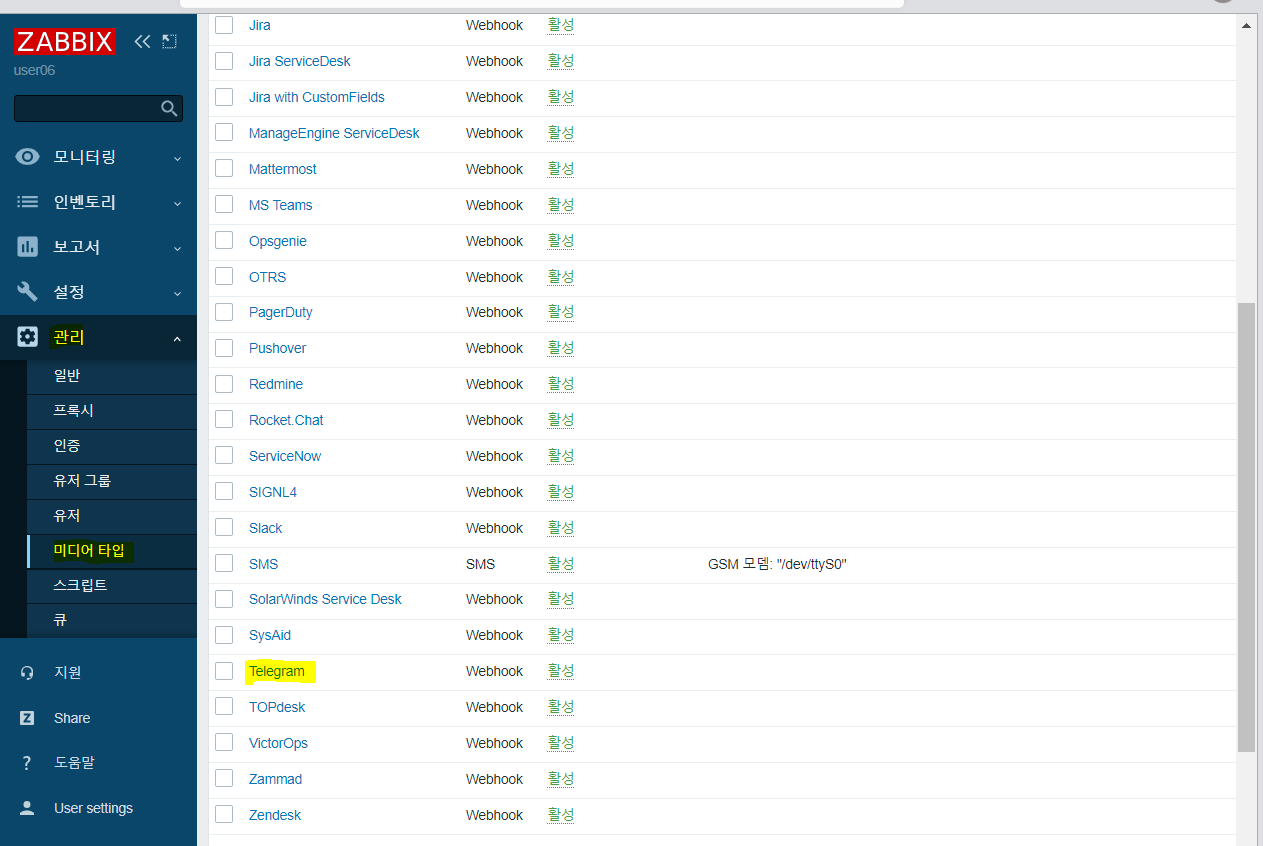Open the Rocket.Chat media type link
The width and height of the screenshot is (1263, 846).
(x=286, y=420)
